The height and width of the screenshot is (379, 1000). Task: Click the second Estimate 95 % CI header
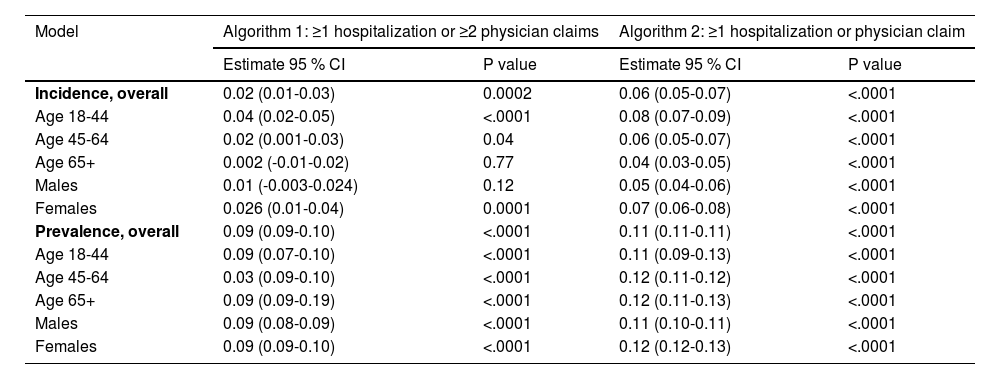pyautogui.click(x=680, y=64)
